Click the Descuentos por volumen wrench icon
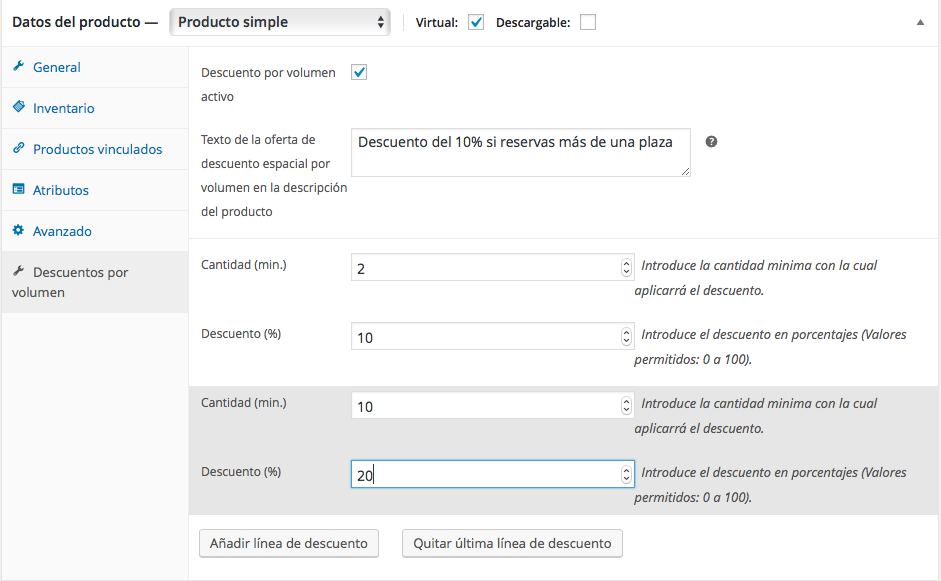The image size is (941, 581). pos(19,271)
